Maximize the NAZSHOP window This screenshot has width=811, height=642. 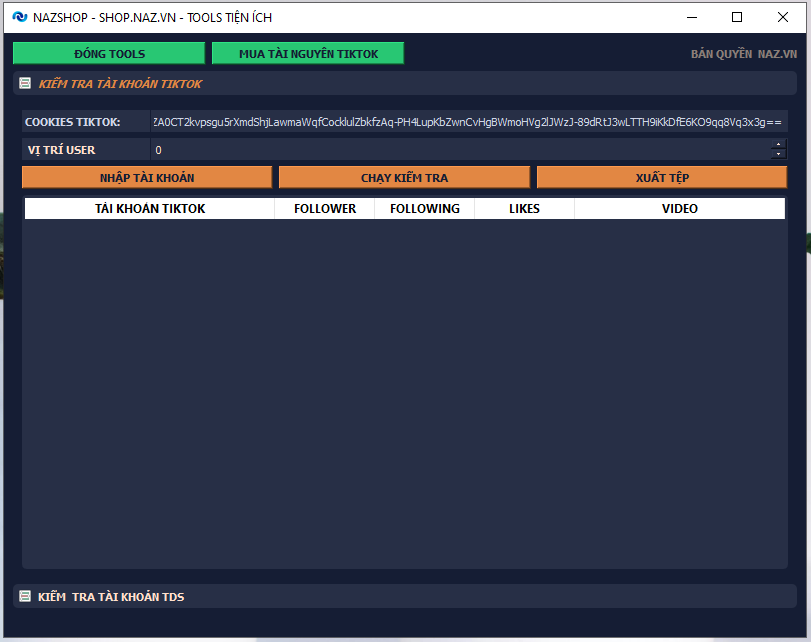click(x=737, y=17)
